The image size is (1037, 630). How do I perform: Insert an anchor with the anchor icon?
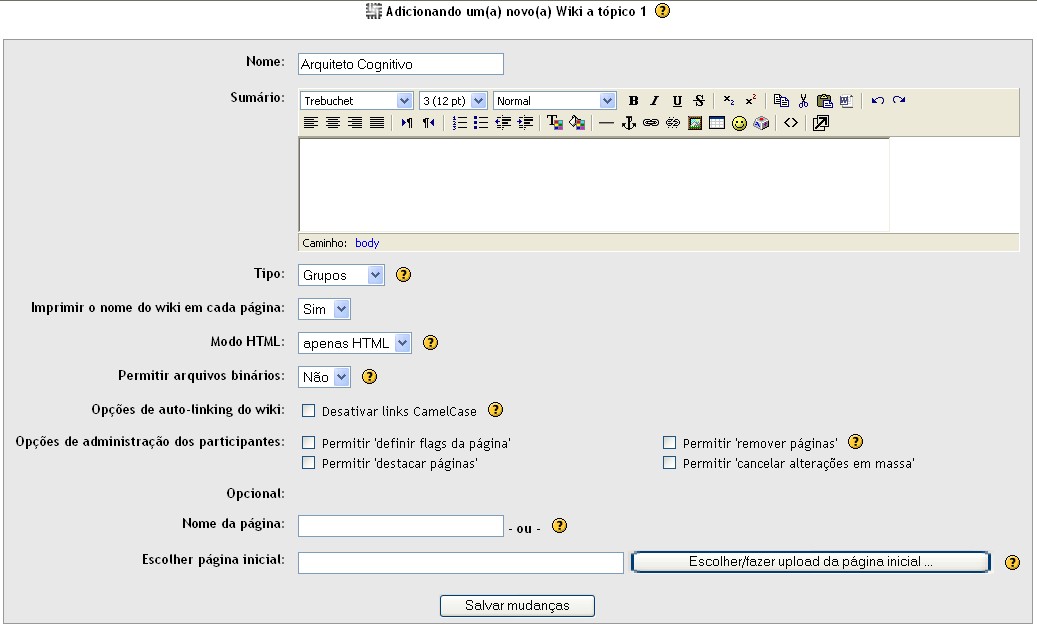(629, 123)
